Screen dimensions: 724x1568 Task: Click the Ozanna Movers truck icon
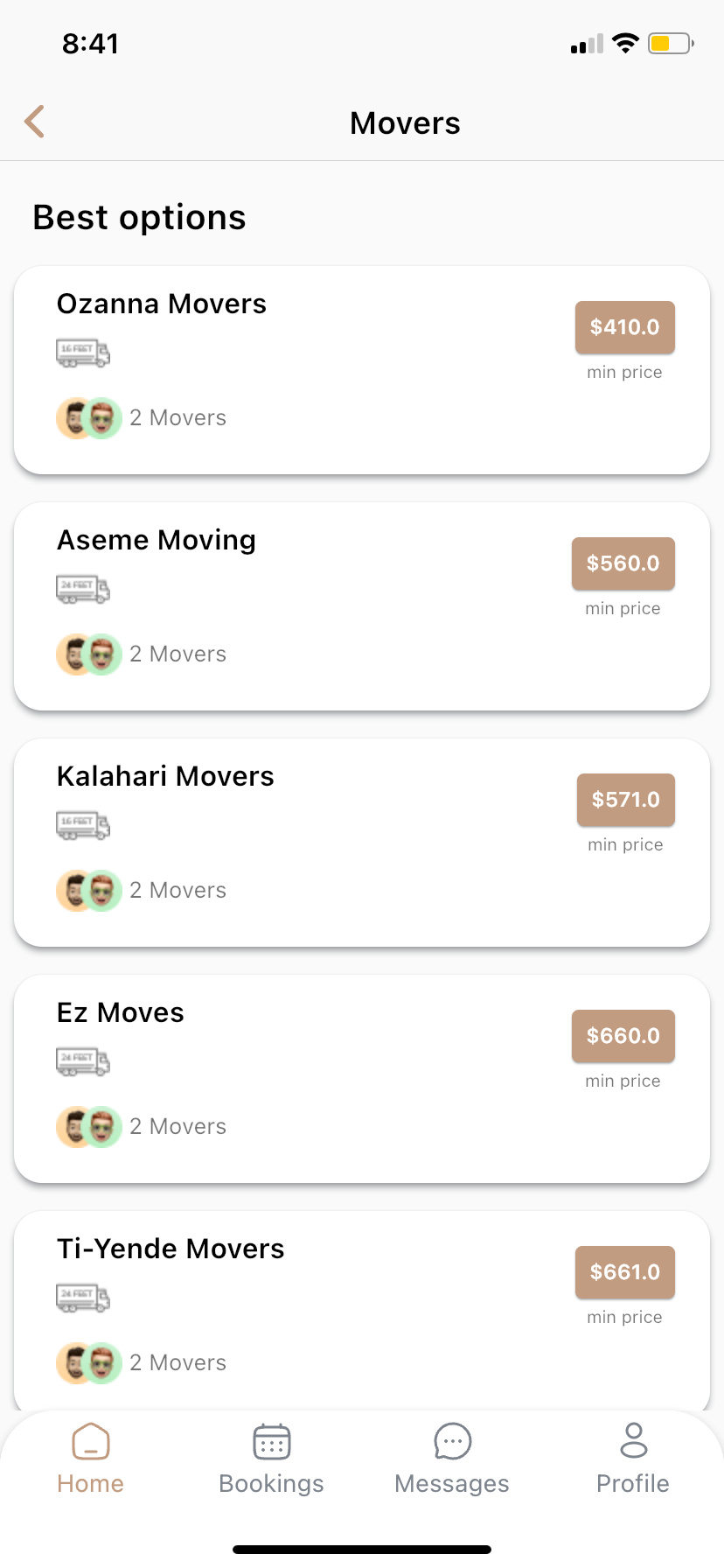(83, 353)
